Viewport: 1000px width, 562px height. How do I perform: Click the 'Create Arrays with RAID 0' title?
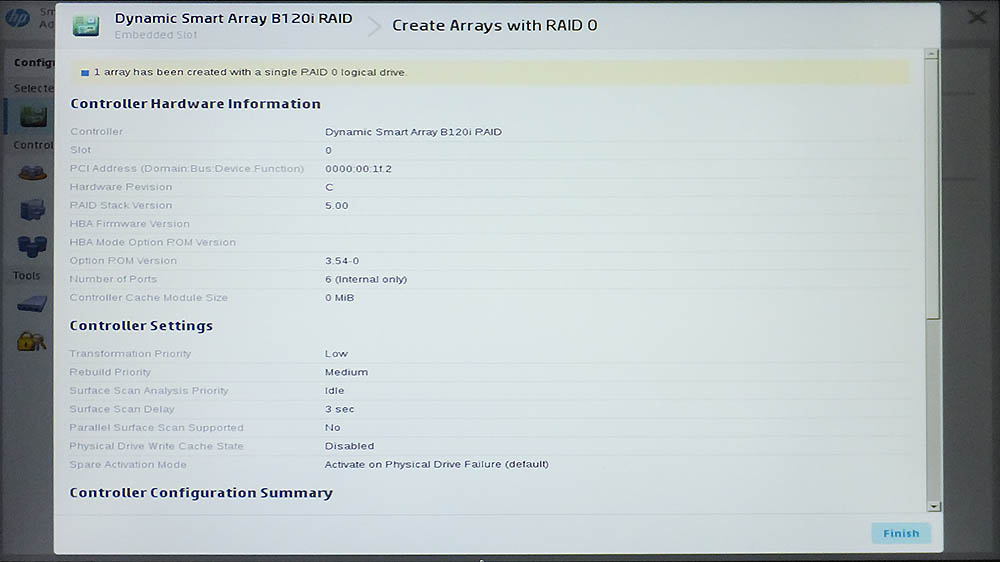[494, 26]
